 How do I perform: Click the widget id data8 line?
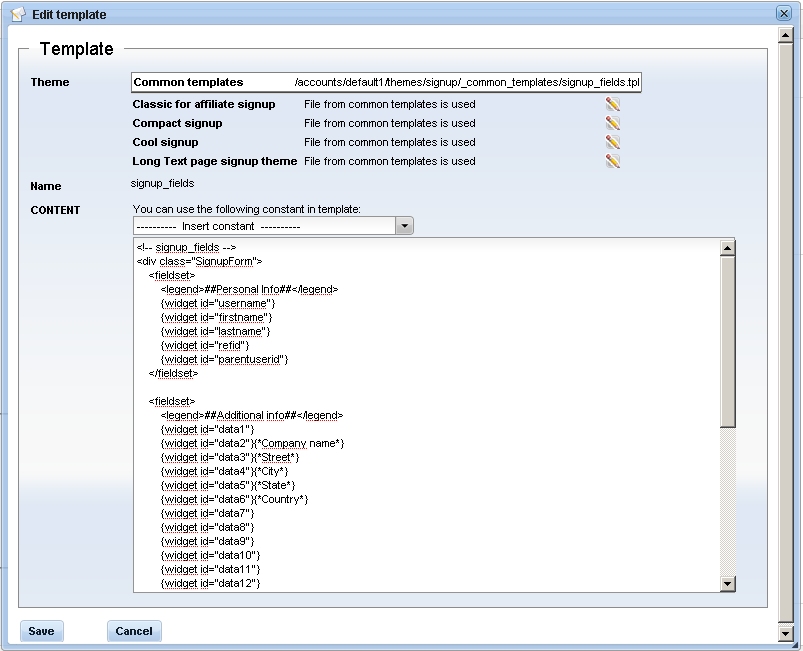point(207,528)
